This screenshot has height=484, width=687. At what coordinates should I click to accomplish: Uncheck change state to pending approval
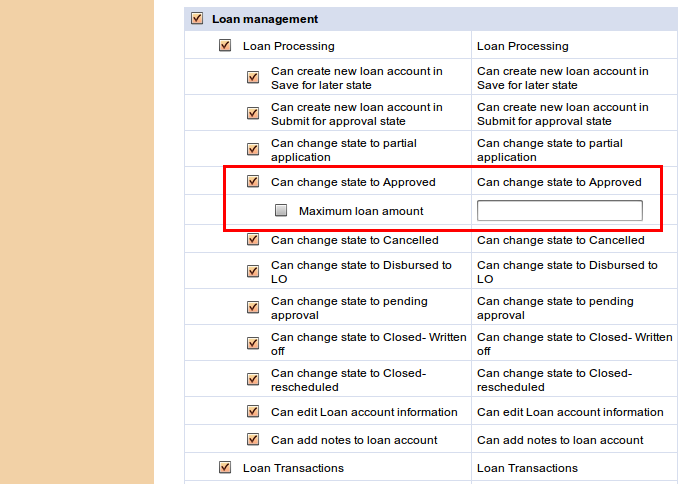[x=253, y=308]
